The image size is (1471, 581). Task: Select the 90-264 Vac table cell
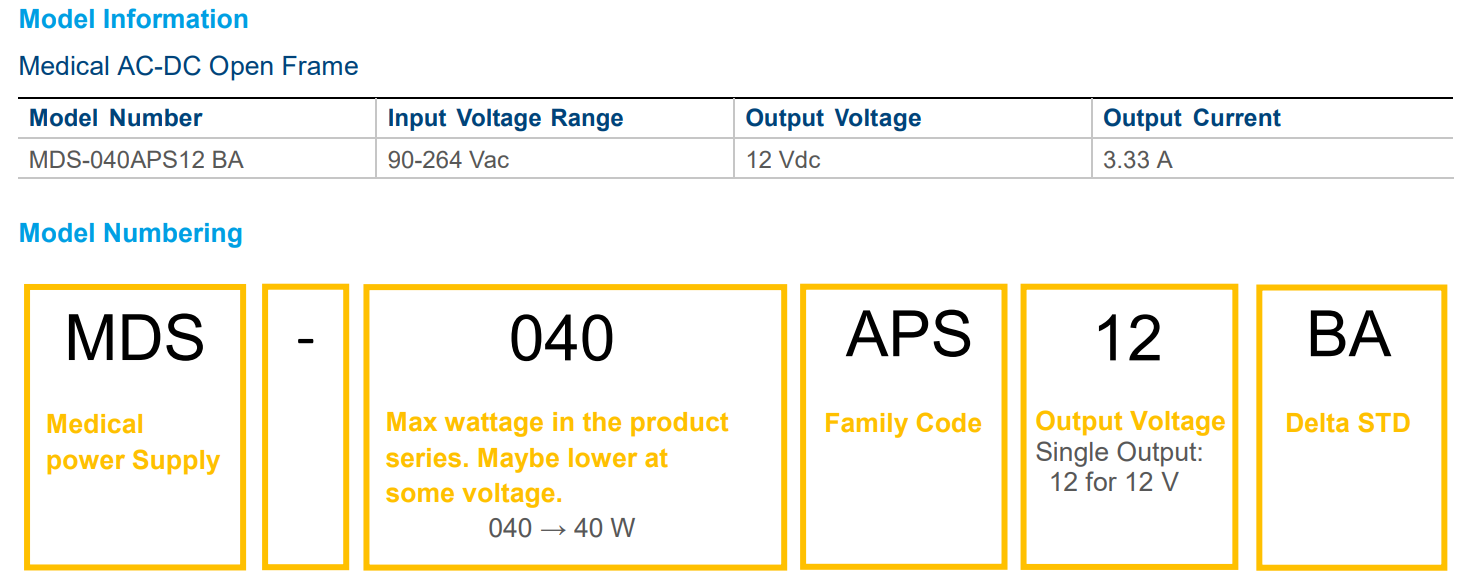pos(448,160)
